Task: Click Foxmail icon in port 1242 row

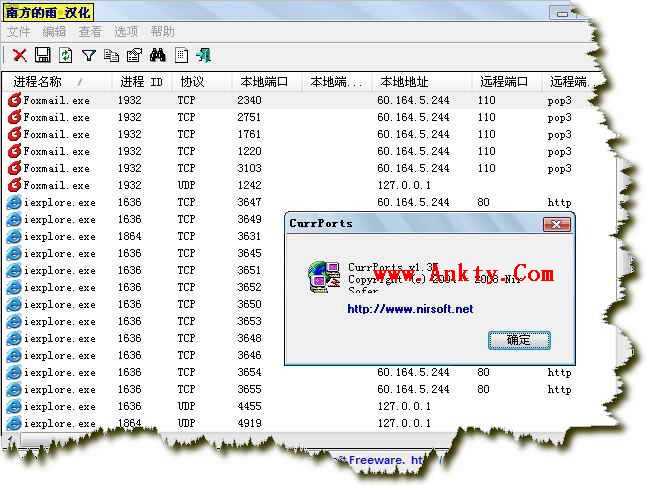Action: [14, 185]
